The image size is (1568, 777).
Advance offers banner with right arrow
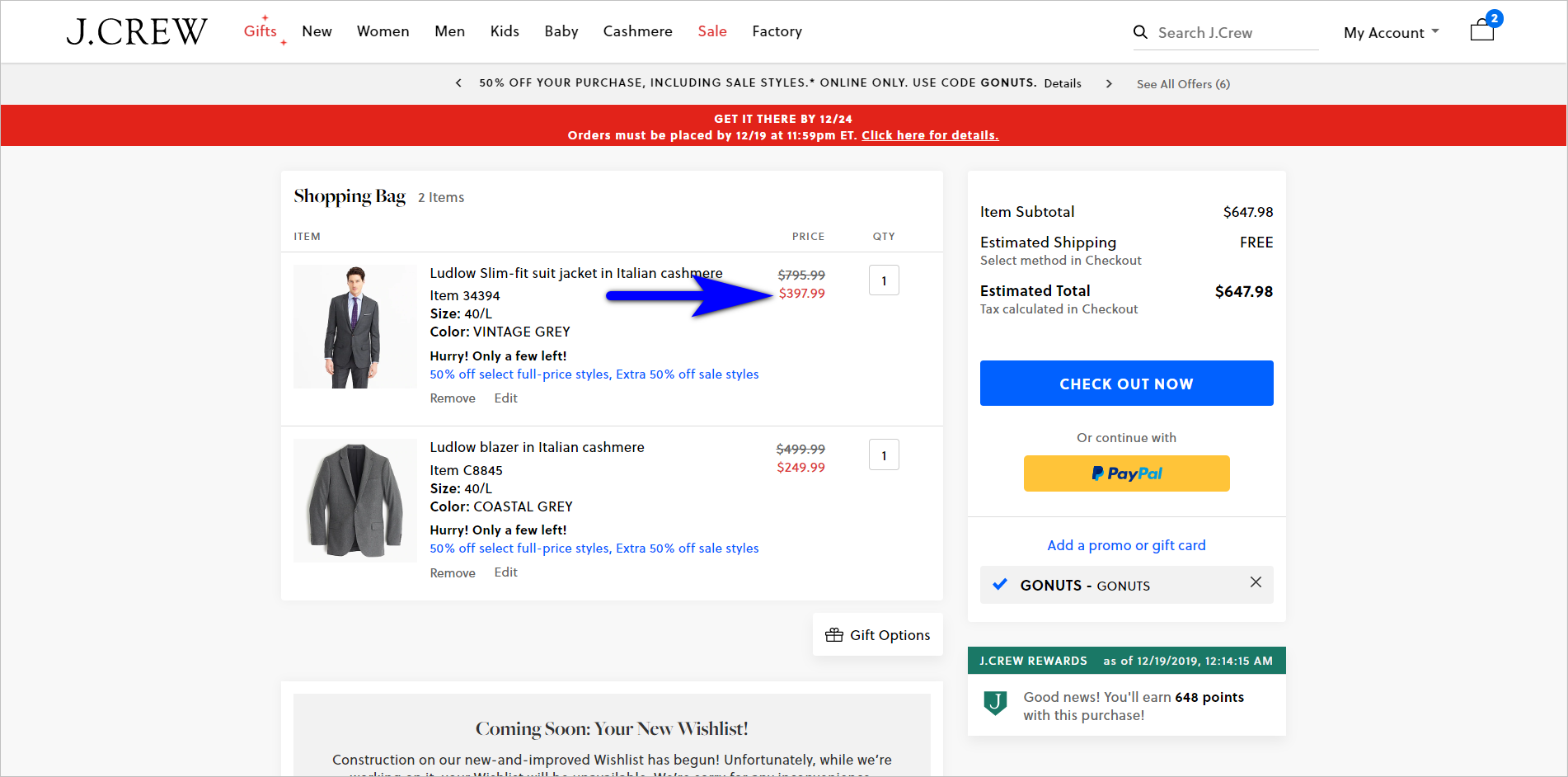coord(1109,83)
